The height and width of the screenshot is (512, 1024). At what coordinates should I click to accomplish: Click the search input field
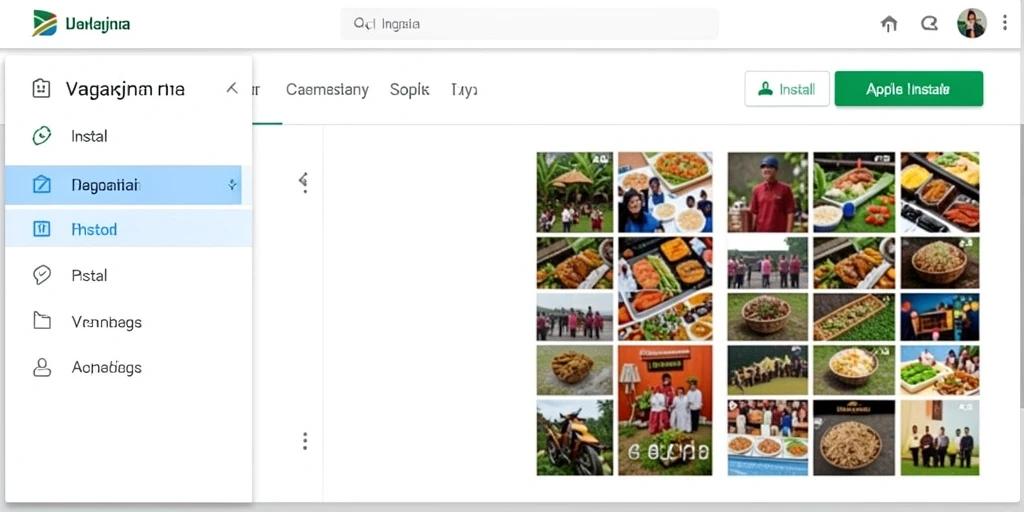(x=530, y=24)
